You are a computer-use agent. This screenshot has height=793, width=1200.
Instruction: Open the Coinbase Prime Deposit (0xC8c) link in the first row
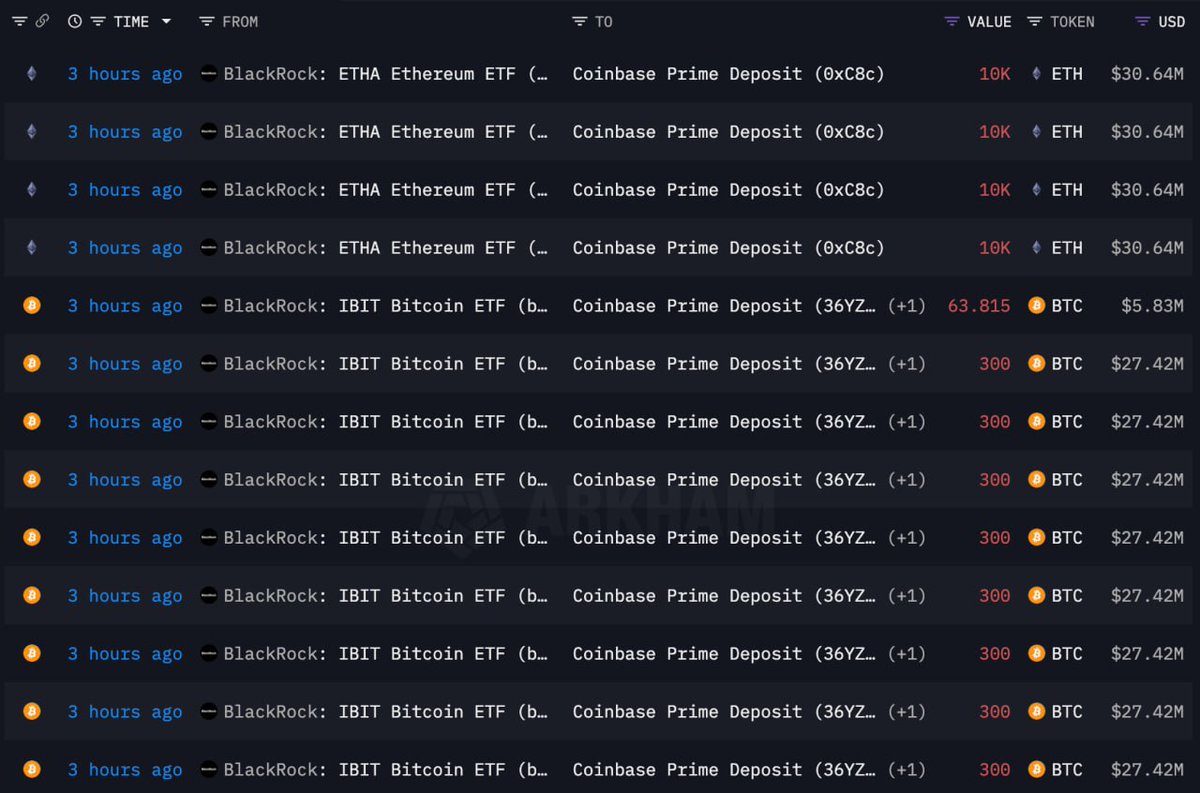coord(728,74)
